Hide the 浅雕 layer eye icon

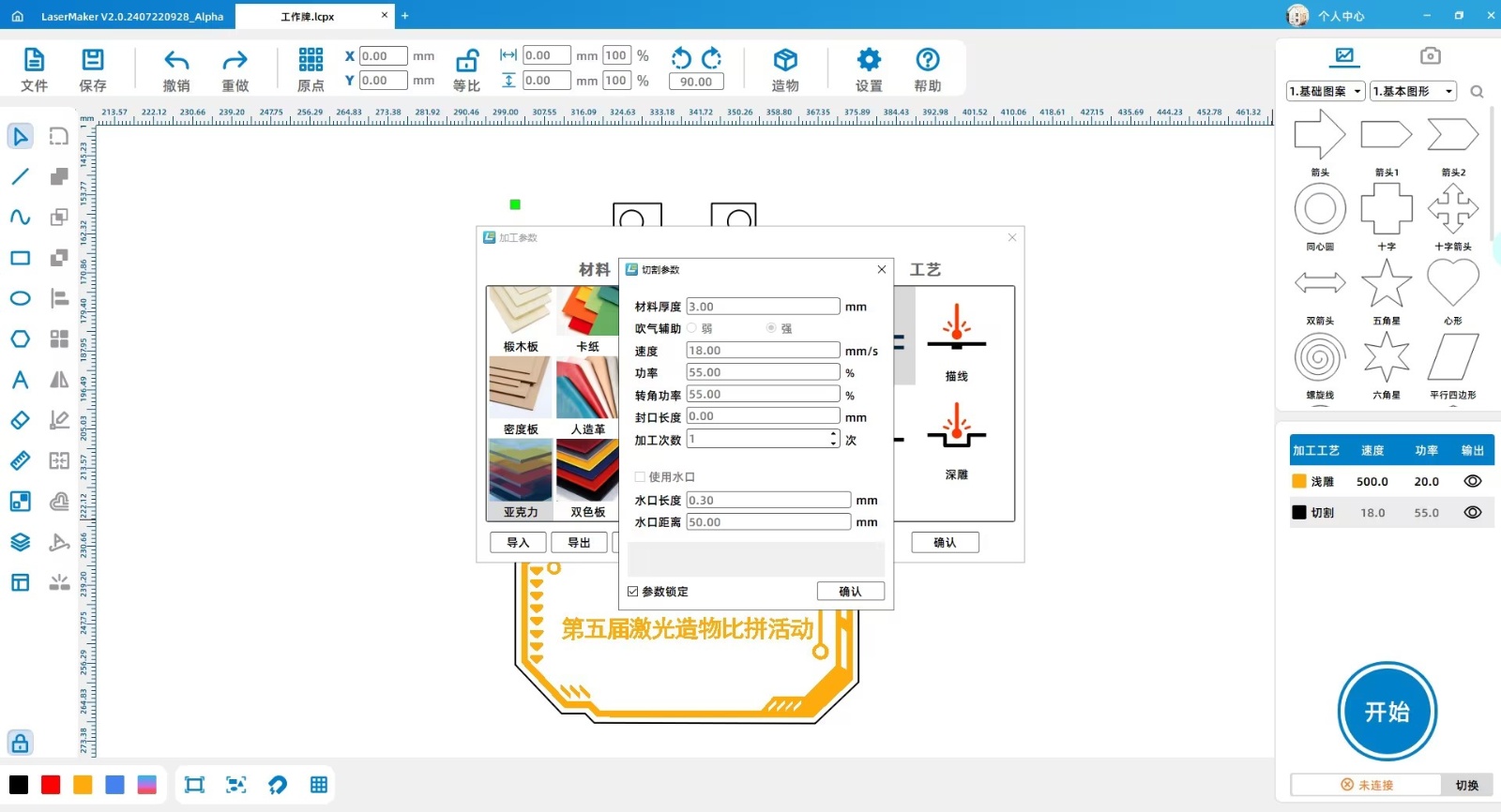click(x=1472, y=481)
